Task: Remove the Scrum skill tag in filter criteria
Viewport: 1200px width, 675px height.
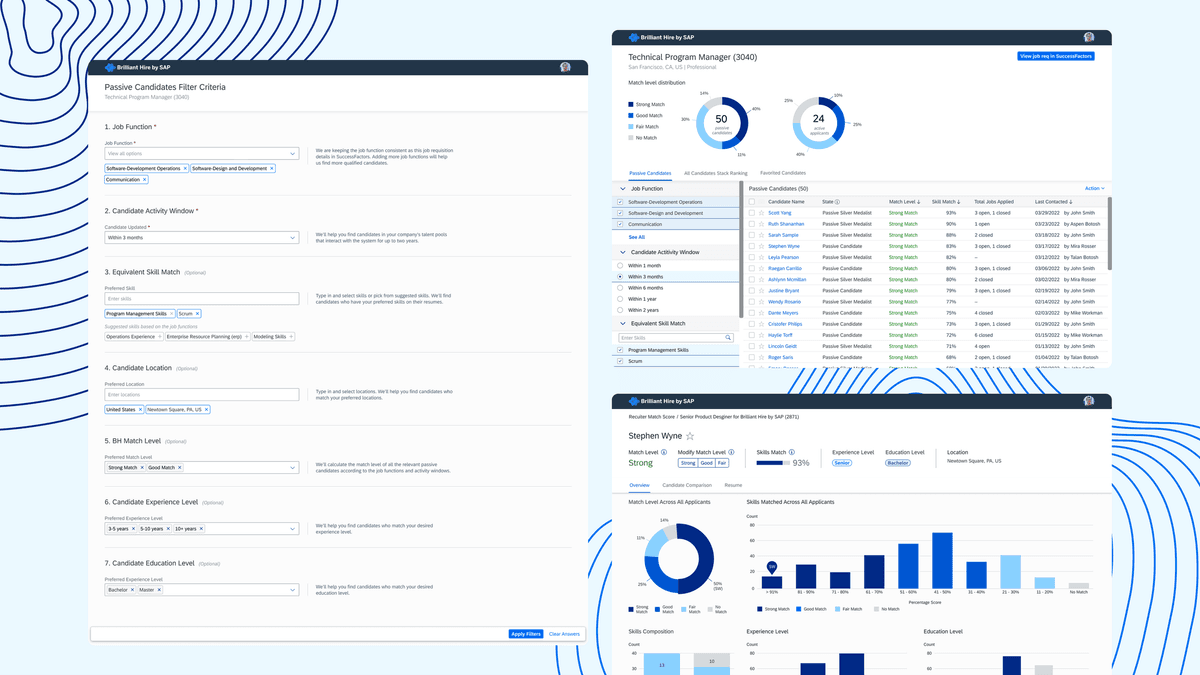Action: [198, 314]
